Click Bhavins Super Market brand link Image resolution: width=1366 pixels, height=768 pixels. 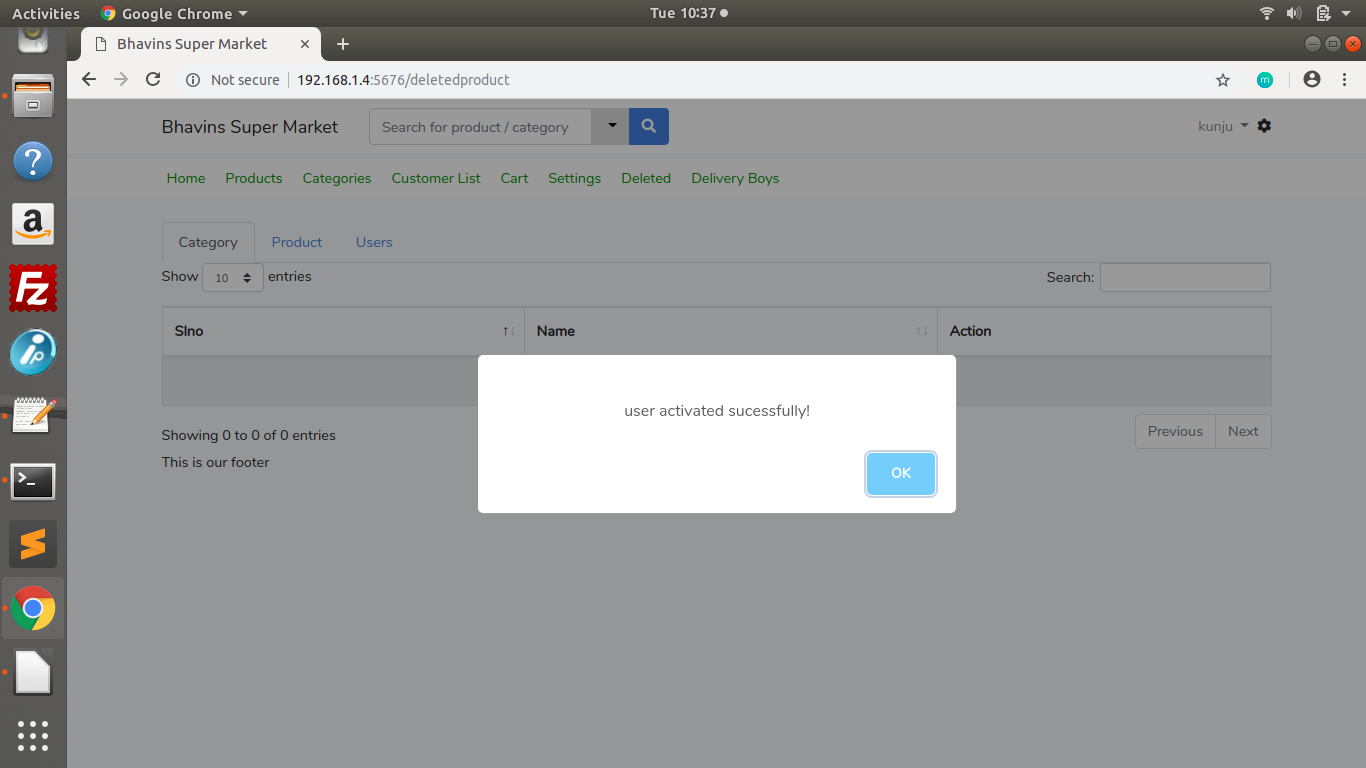(x=250, y=127)
